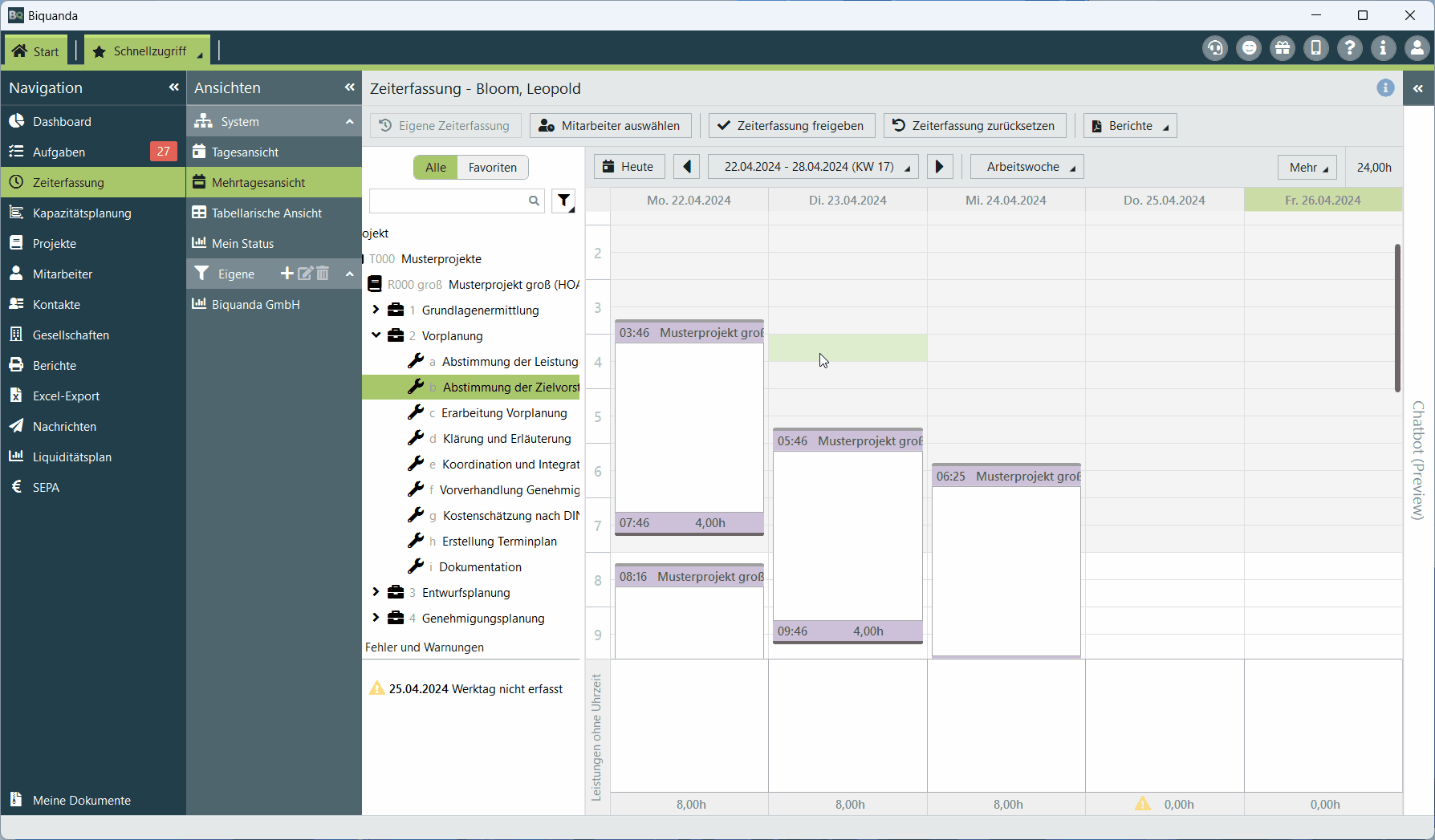Image resolution: width=1435 pixels, height=840 pixels.
Task: Open help via question mark icon
Action: [1350, 49]
